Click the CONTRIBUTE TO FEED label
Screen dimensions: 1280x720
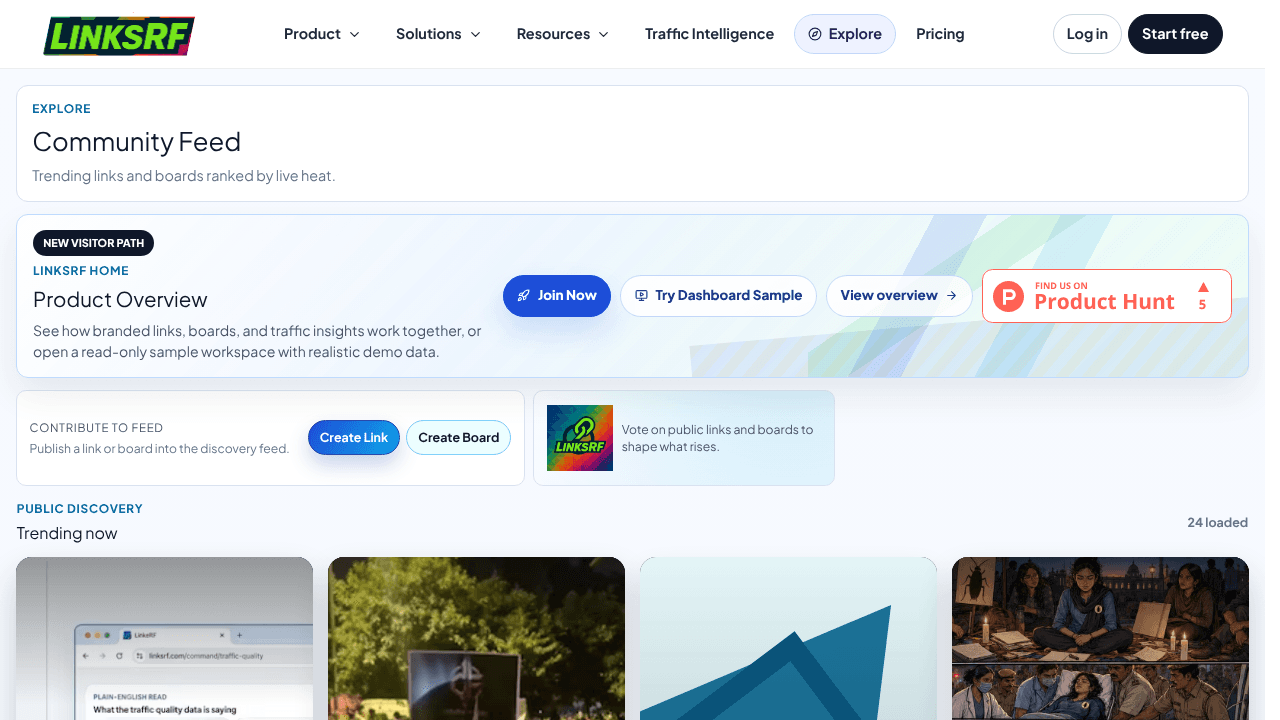[96, 428]
